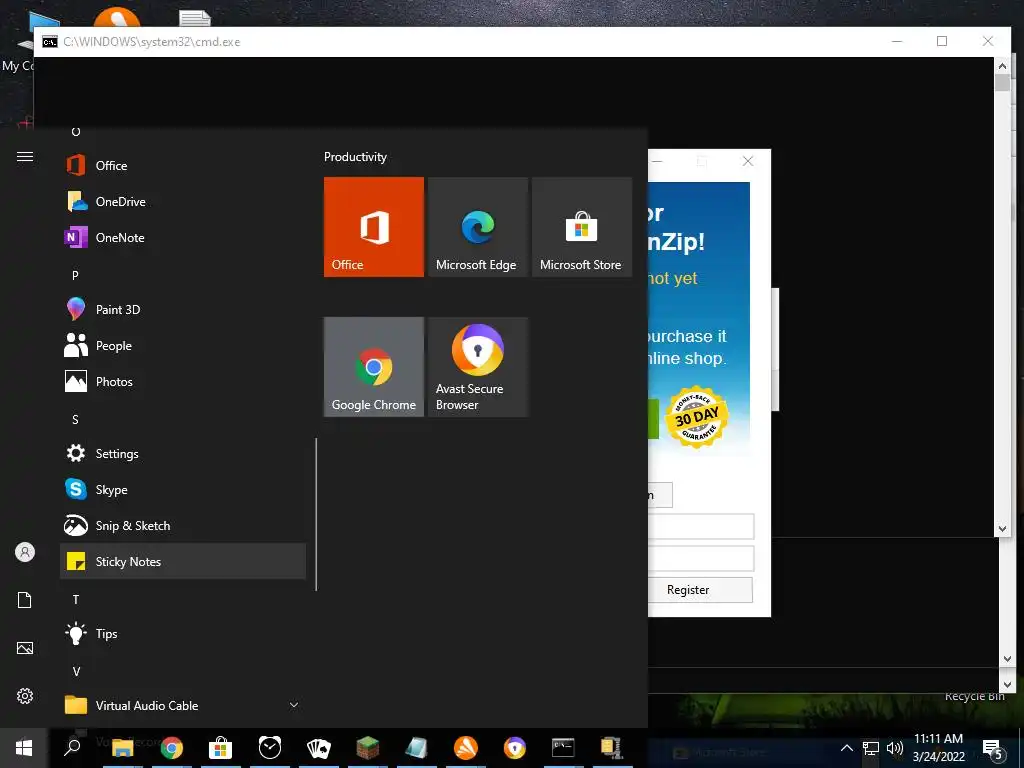The image size is (1024, 768).
Task: Open Settings from the app list
Action: (x=183, y=453)
